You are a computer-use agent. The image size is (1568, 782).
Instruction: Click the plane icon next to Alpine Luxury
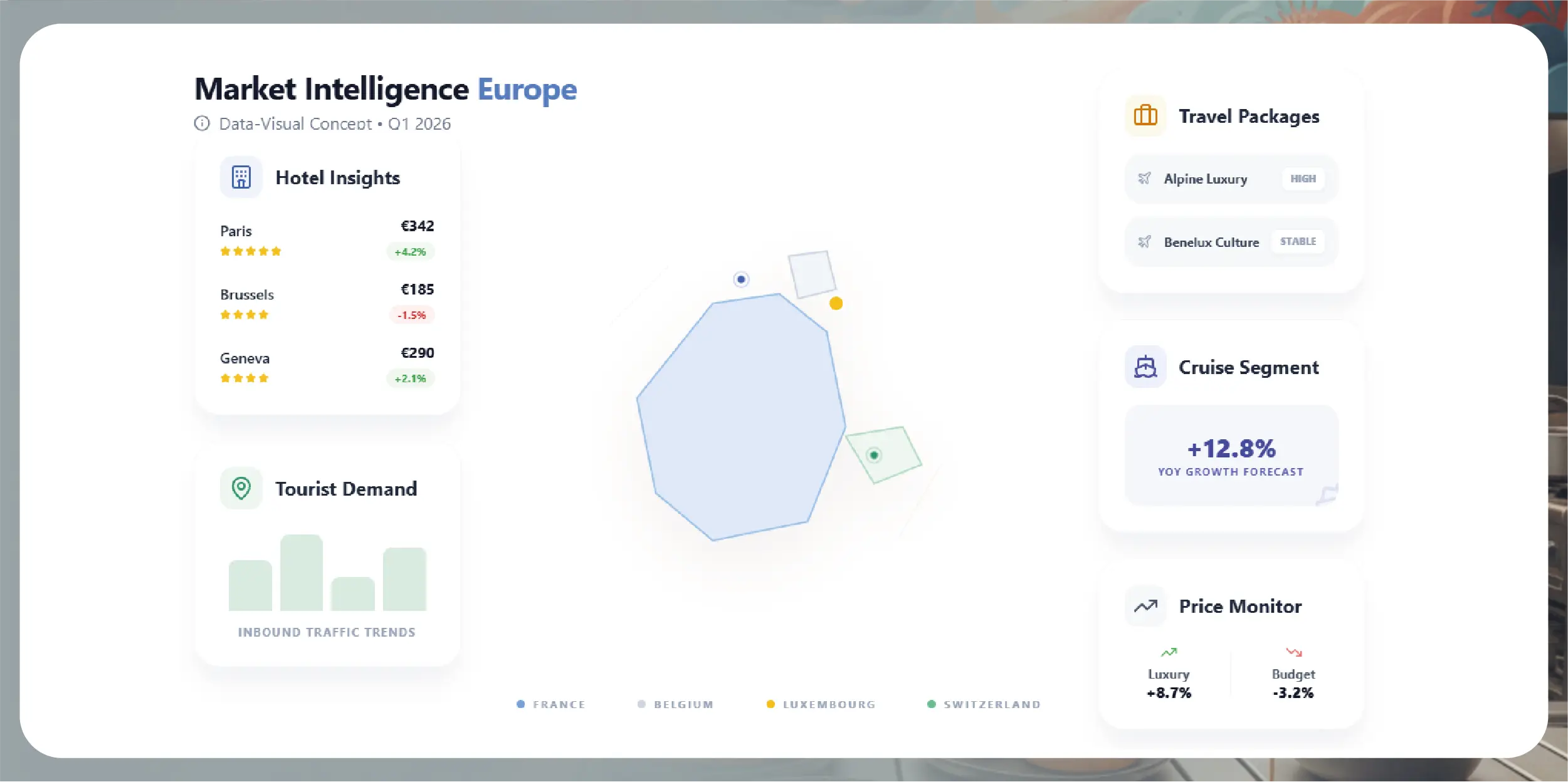pos(1144,179)
